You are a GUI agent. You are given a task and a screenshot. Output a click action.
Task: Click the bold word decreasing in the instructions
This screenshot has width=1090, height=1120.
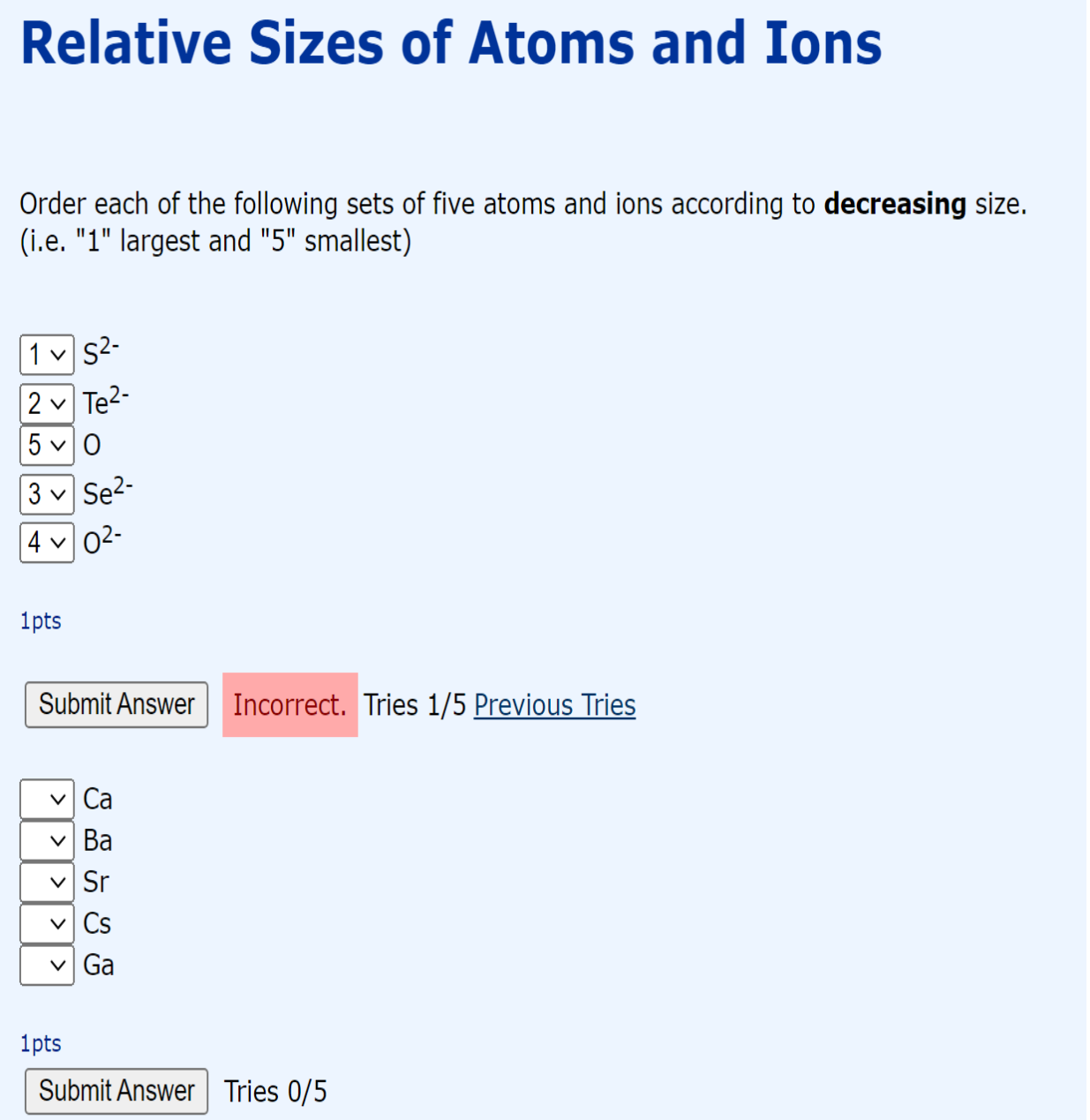[894, 203]
